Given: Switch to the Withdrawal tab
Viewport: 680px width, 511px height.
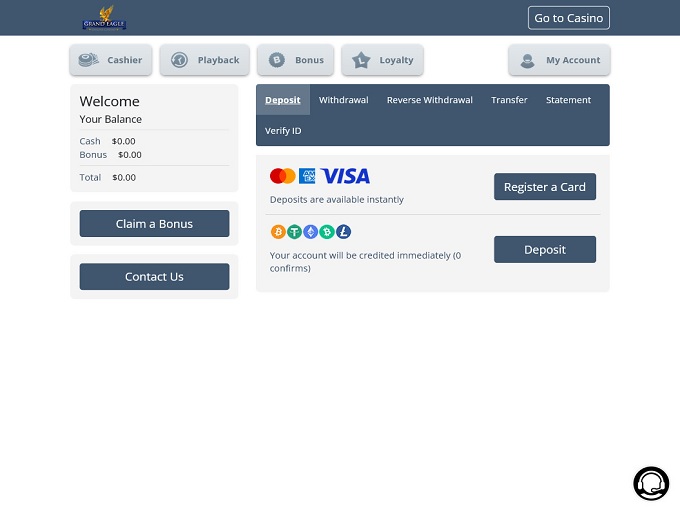Looking at the screenshot, I should [343, 100].
